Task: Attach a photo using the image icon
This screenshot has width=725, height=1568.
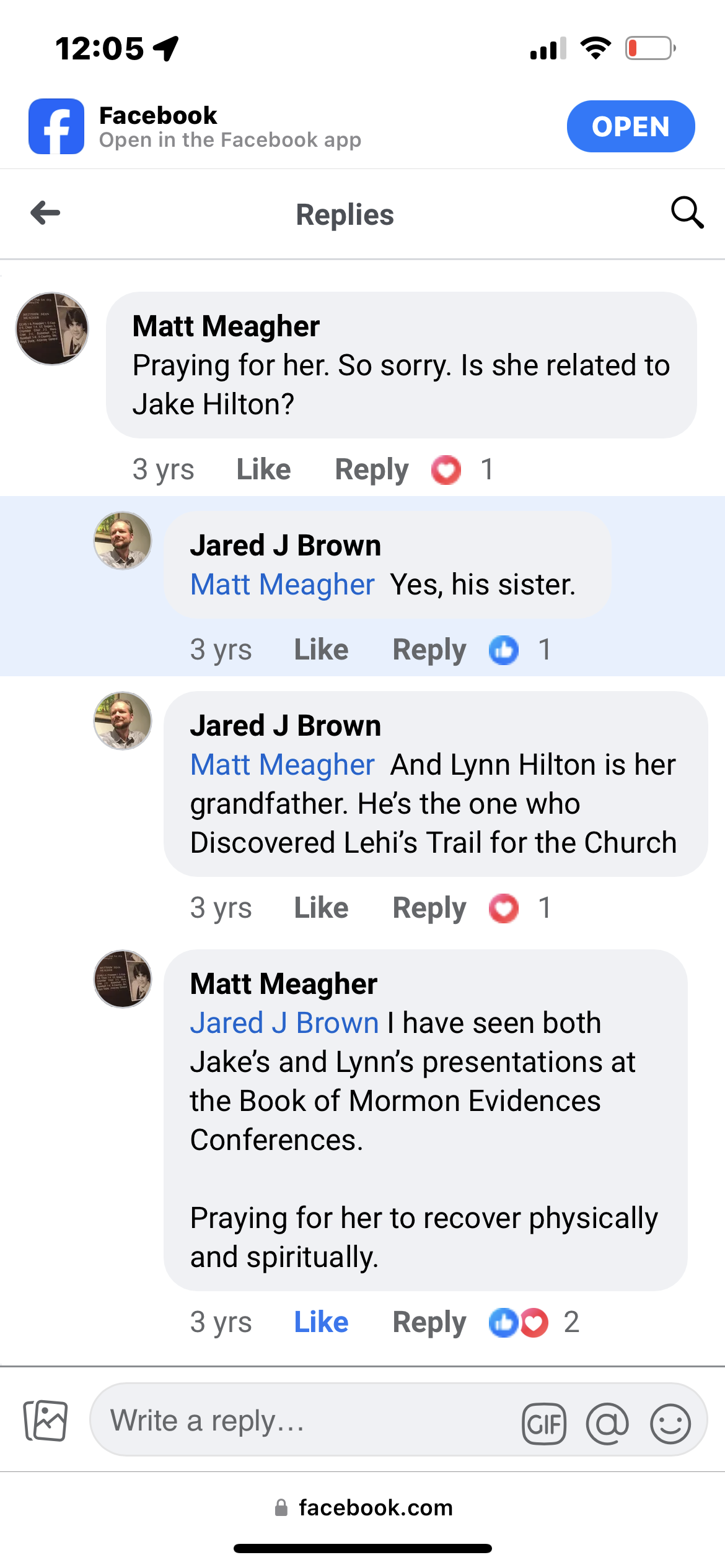Action: 46,1420
